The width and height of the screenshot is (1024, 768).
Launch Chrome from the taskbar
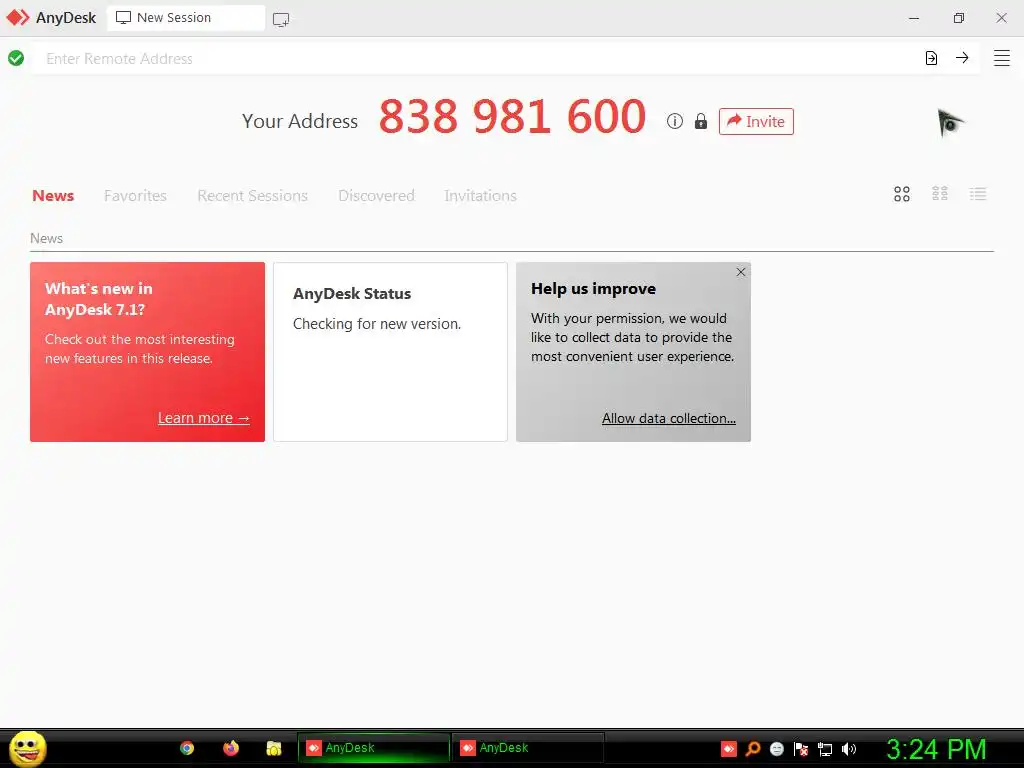187,748
